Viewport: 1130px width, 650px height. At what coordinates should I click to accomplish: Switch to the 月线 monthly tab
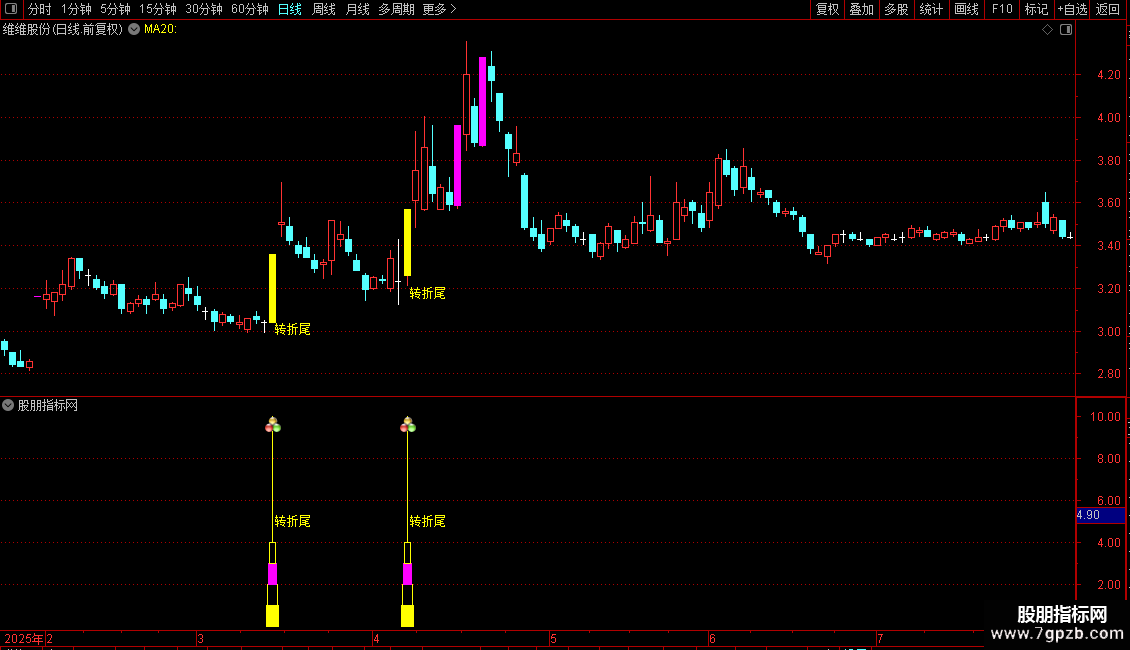click(357, 9)
